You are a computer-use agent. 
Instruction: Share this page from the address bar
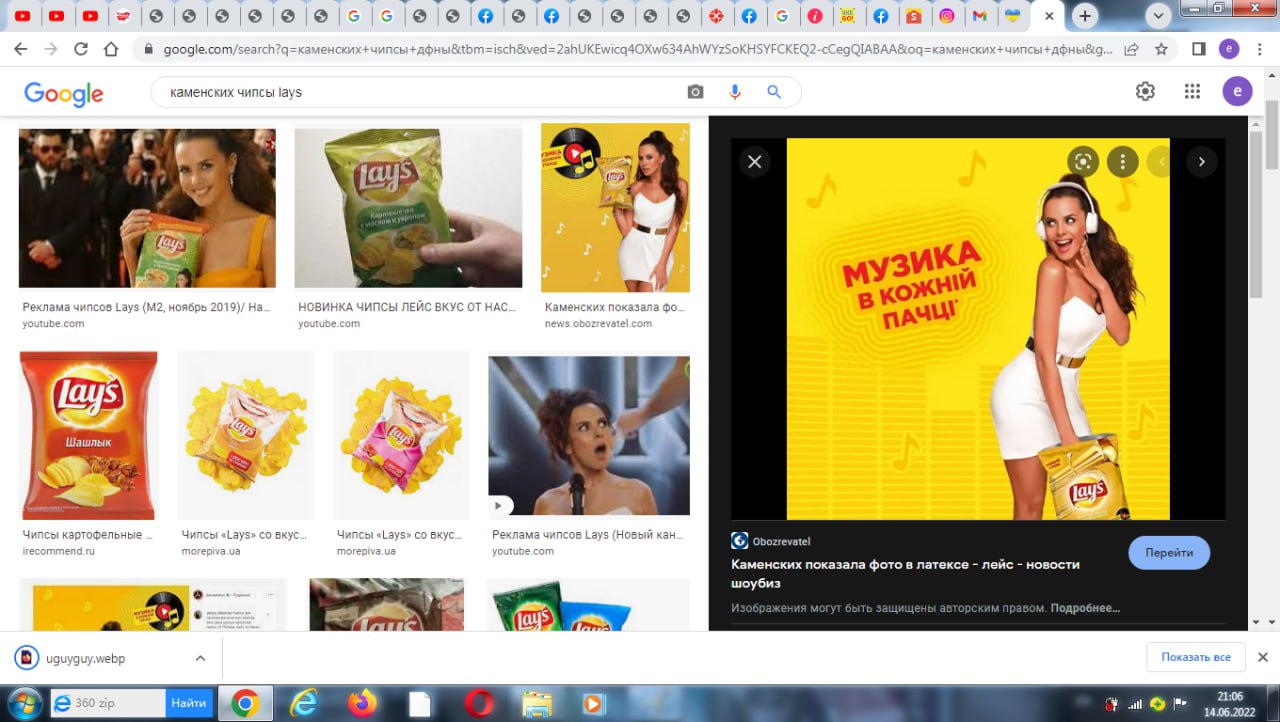pyautogui.click(x=1132, y=49)
